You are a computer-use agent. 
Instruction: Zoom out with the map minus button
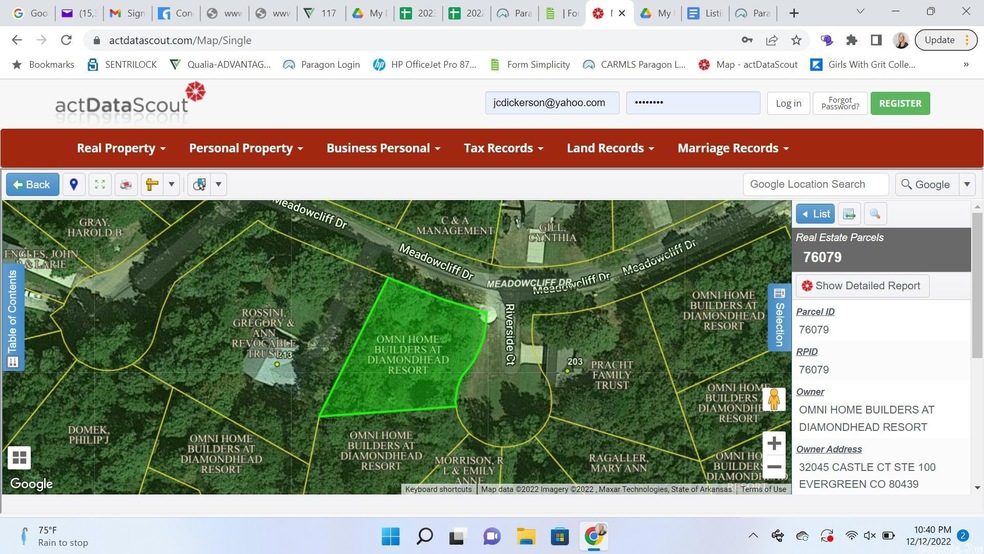(x=774, y=467)
